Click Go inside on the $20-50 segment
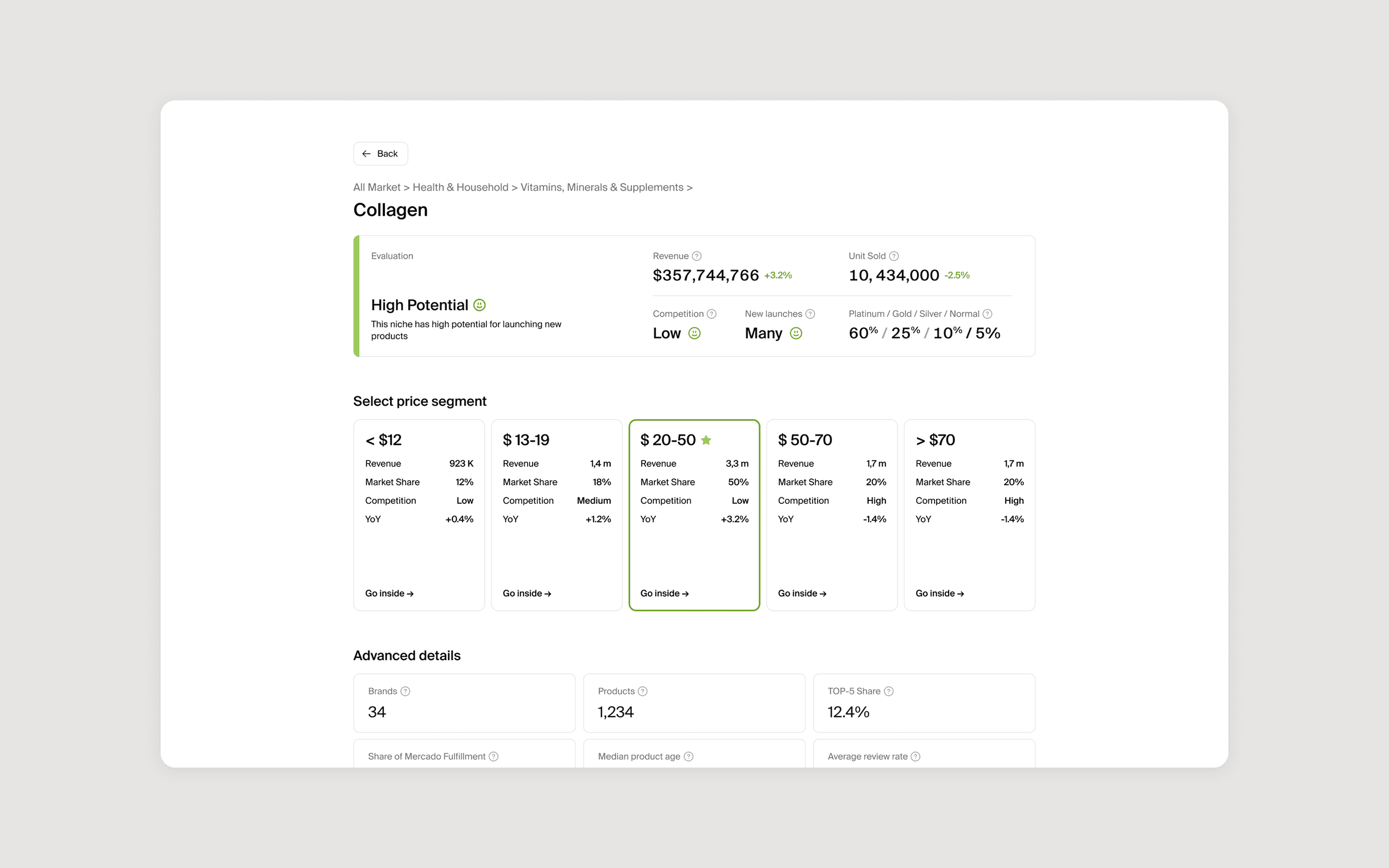 coord(664,594)
